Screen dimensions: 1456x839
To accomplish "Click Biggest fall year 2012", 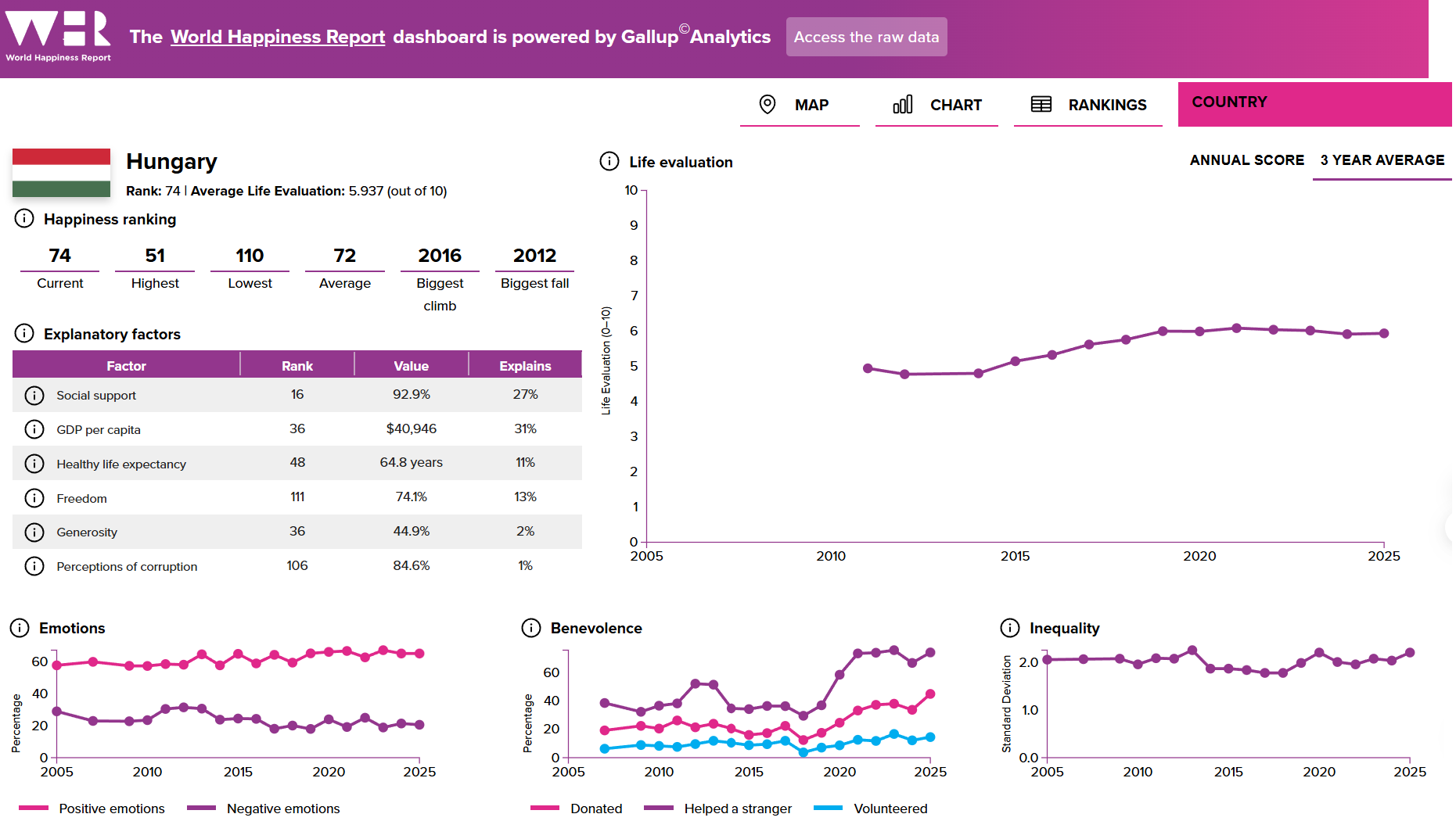I will (535, 256).
